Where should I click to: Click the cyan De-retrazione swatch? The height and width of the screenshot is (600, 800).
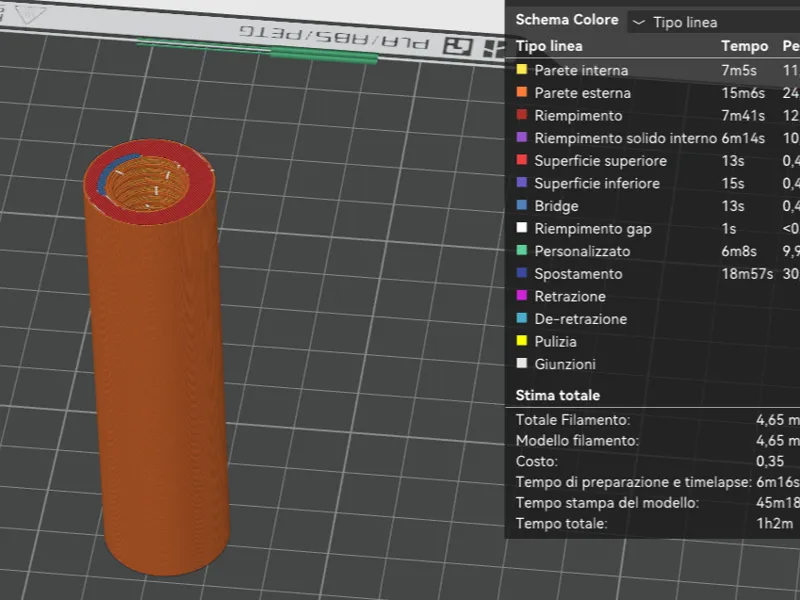[521, 318]
